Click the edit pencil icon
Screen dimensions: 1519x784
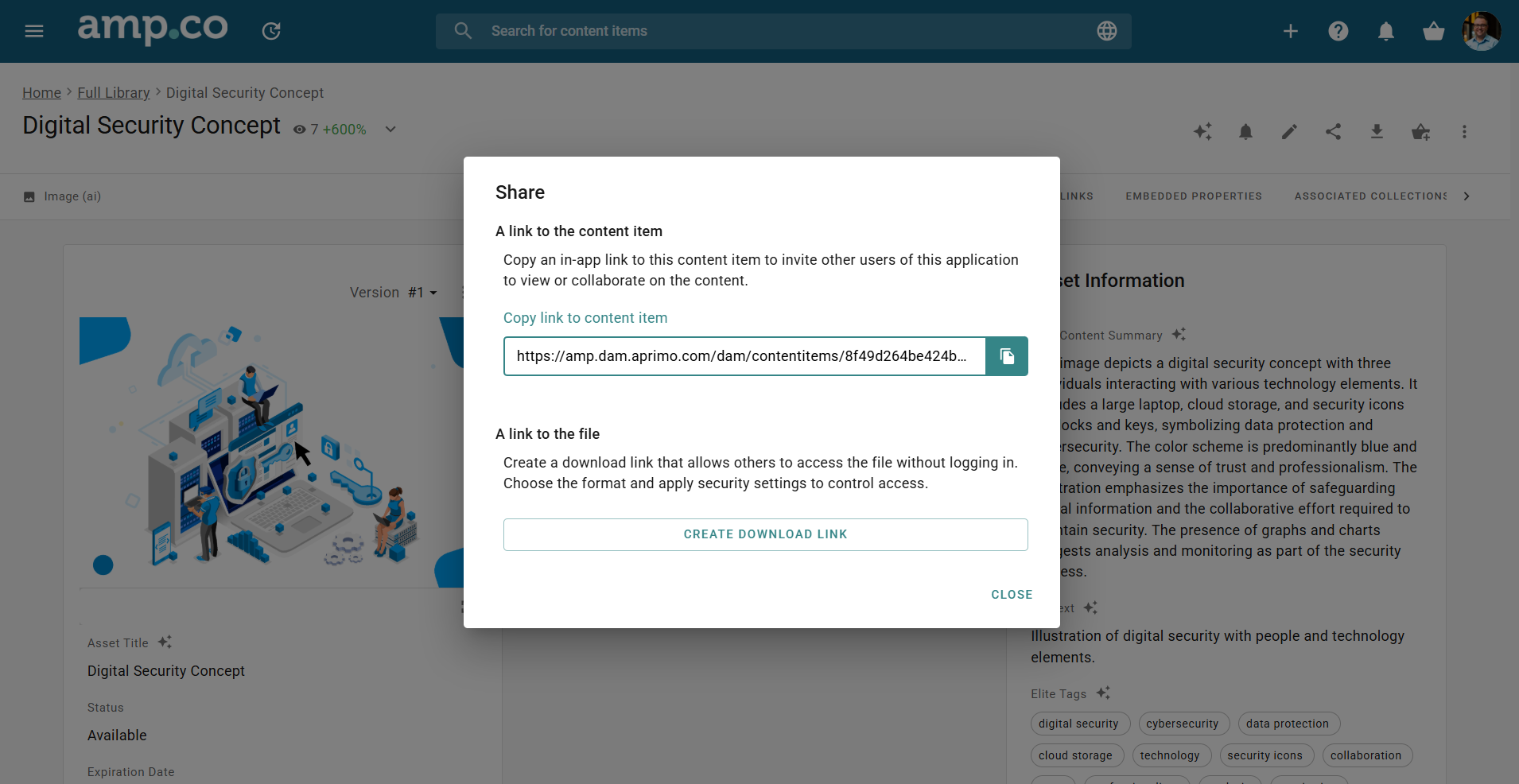[1289, 131]
